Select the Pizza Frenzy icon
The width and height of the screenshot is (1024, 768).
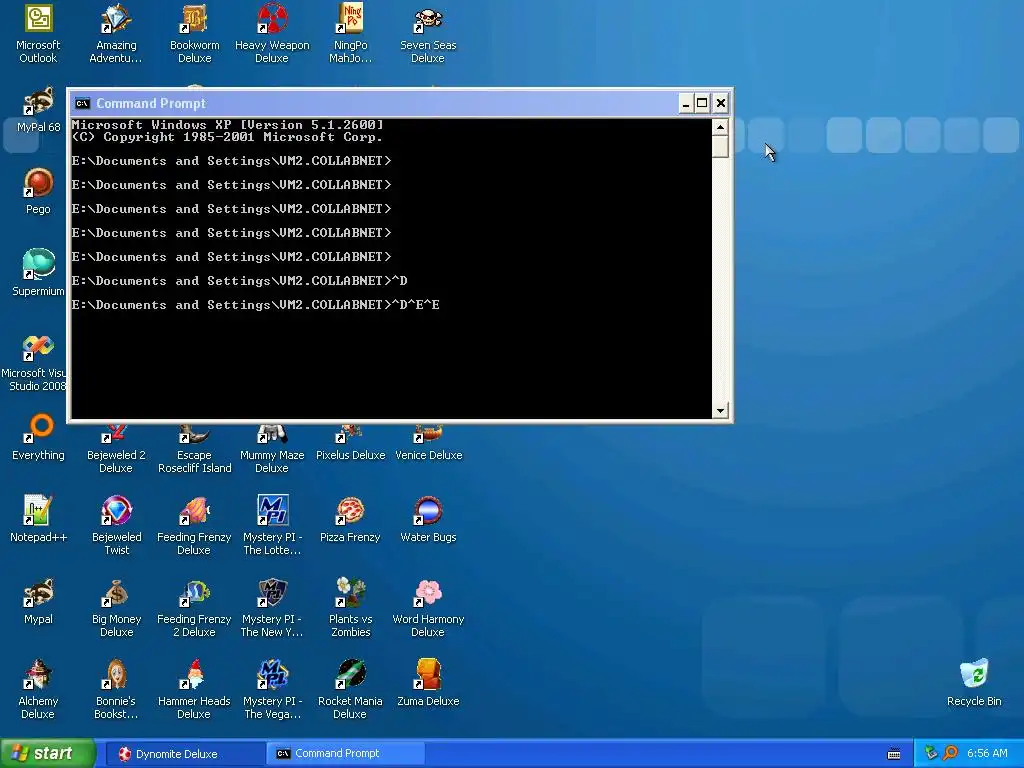[351, 519]
